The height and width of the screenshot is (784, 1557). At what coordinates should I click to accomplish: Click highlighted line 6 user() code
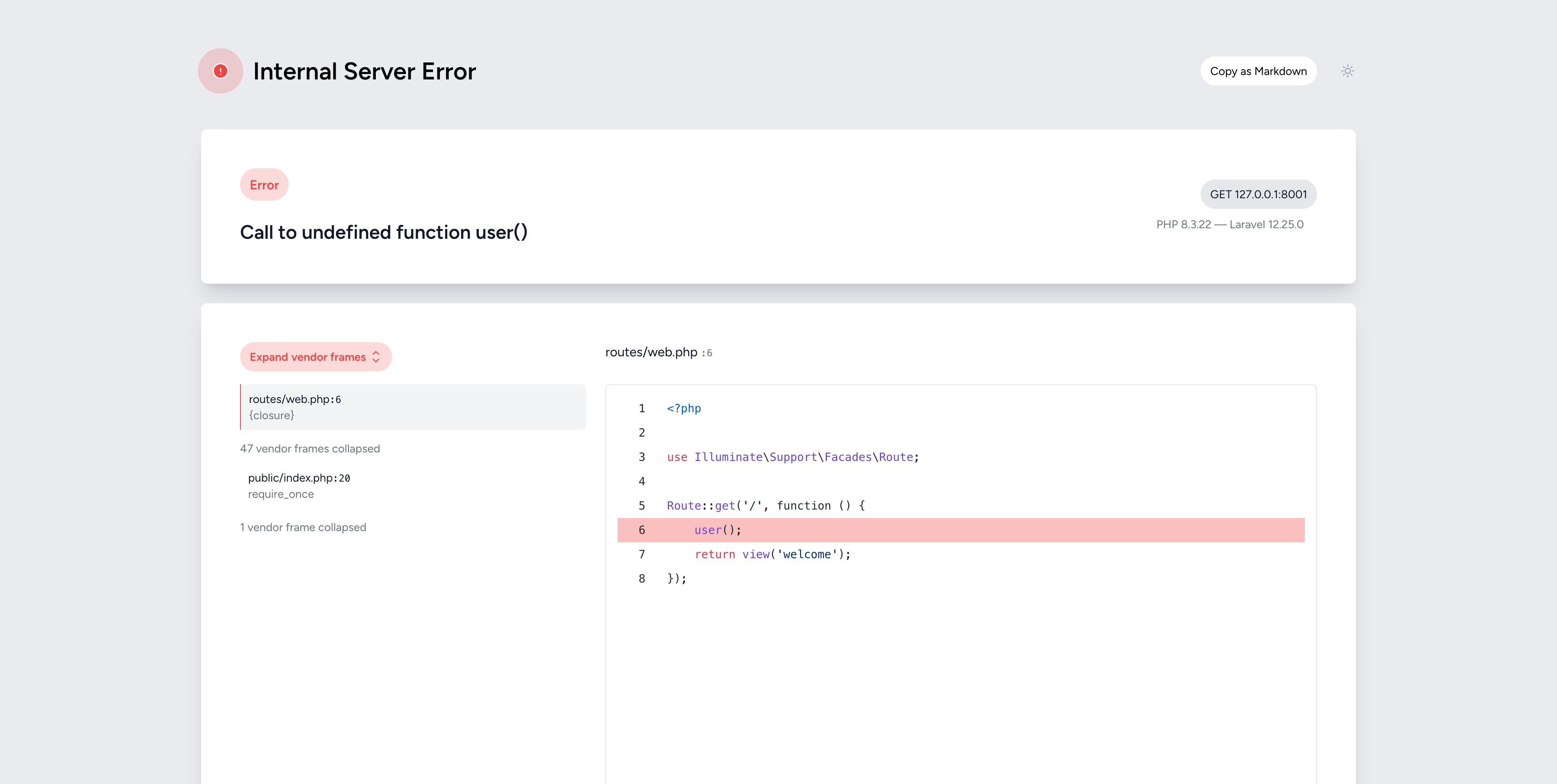click(x=717, y=530)
